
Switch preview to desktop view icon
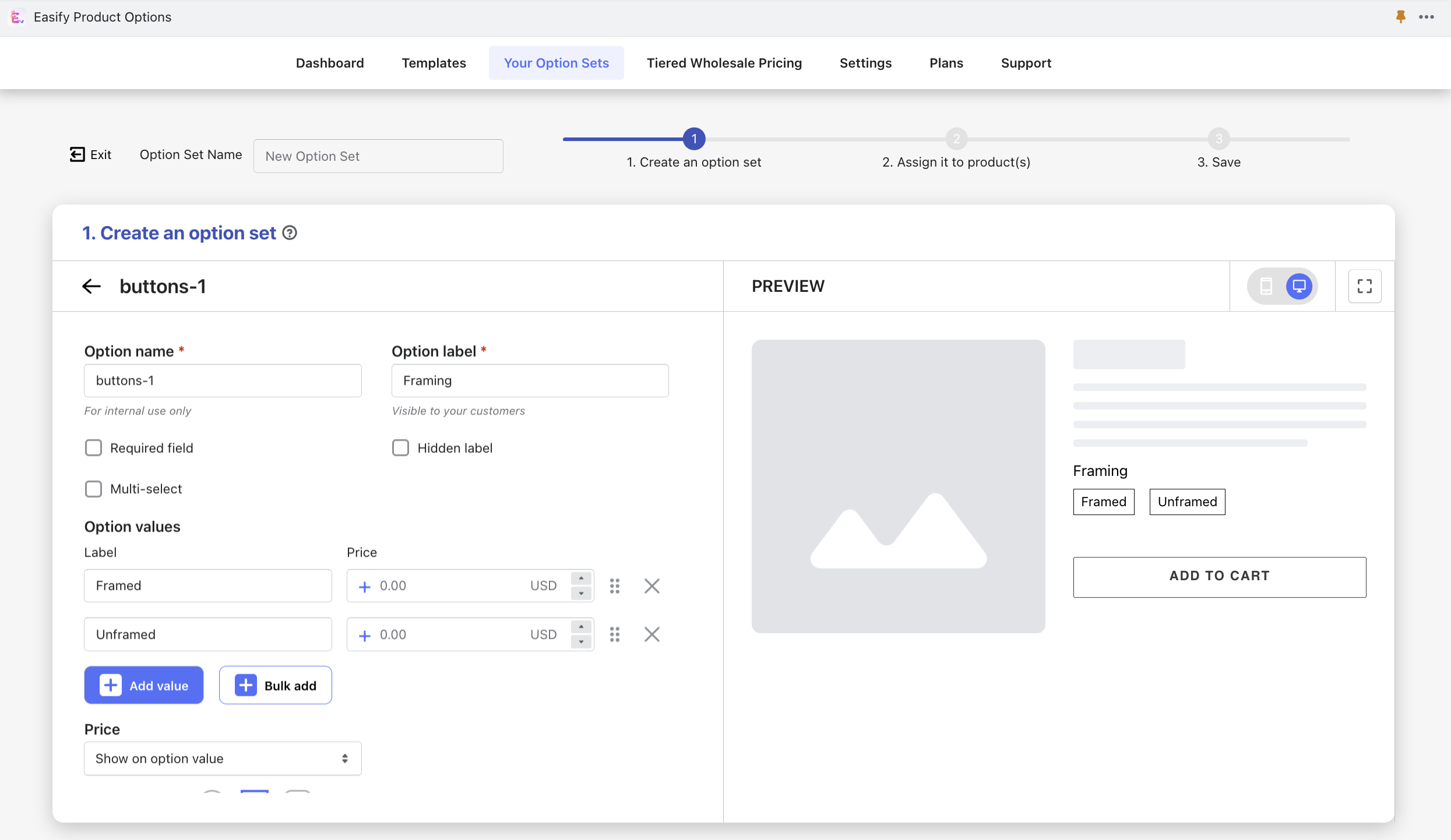[1299, 286]
